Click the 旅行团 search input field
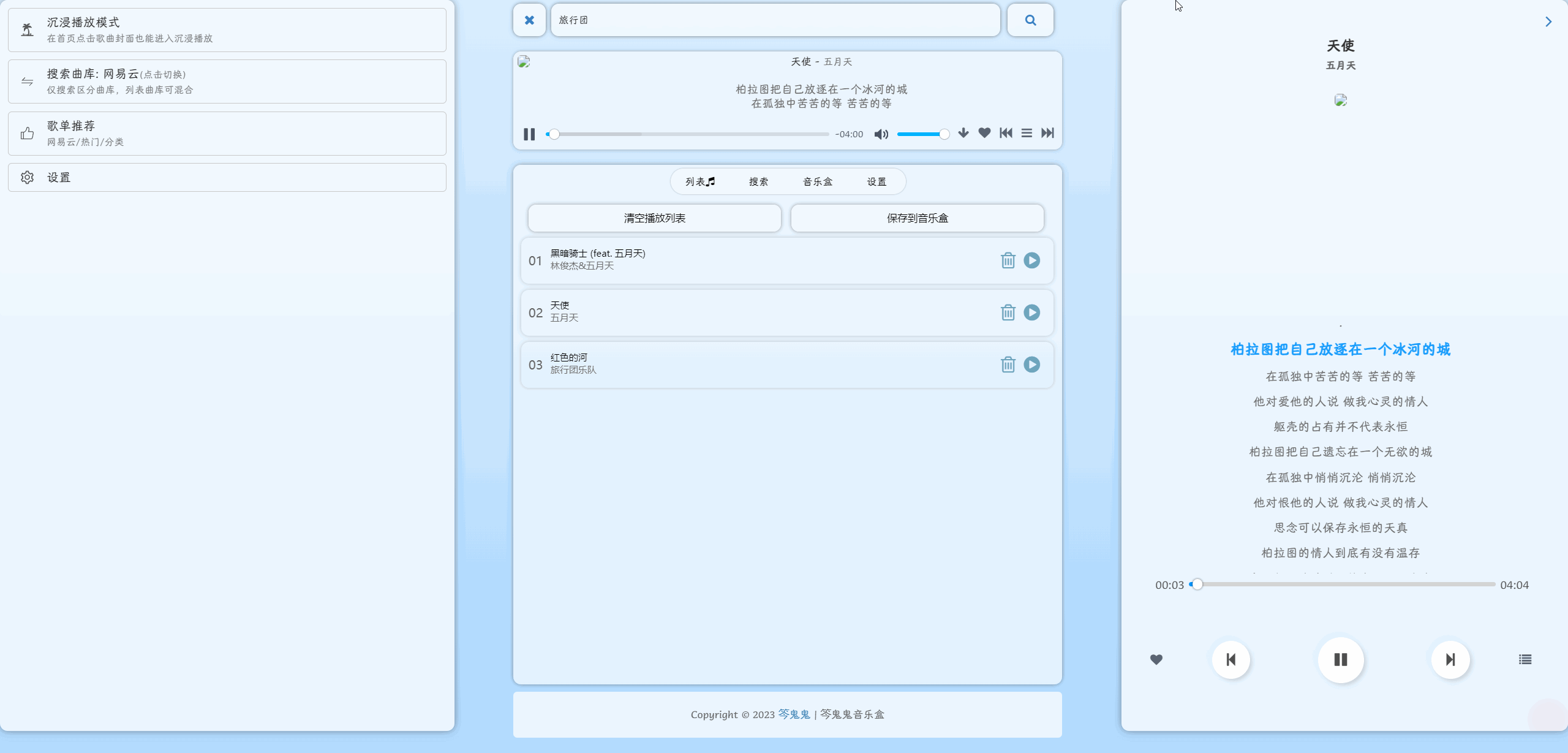The width and height of the screenshot is (1568, 753). (775, 20)
